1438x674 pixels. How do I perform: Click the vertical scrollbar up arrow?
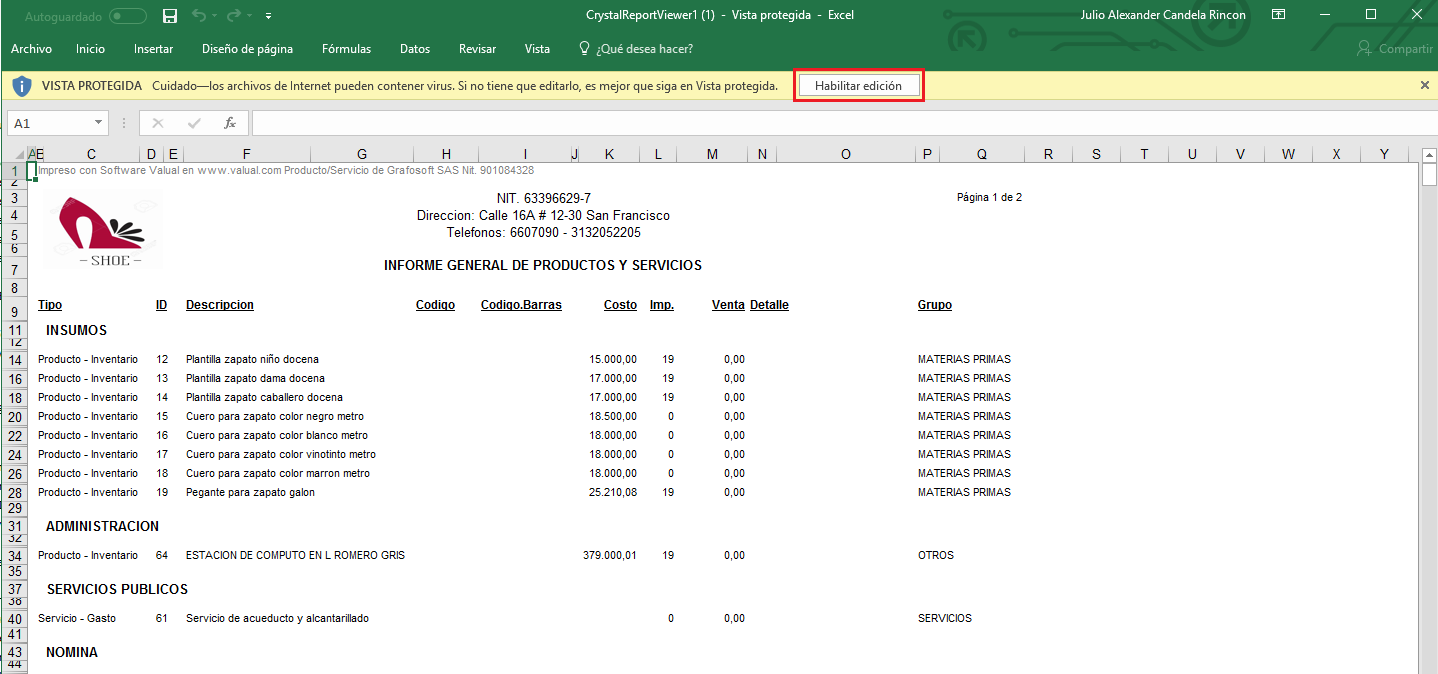click(x=1429, y=155)
